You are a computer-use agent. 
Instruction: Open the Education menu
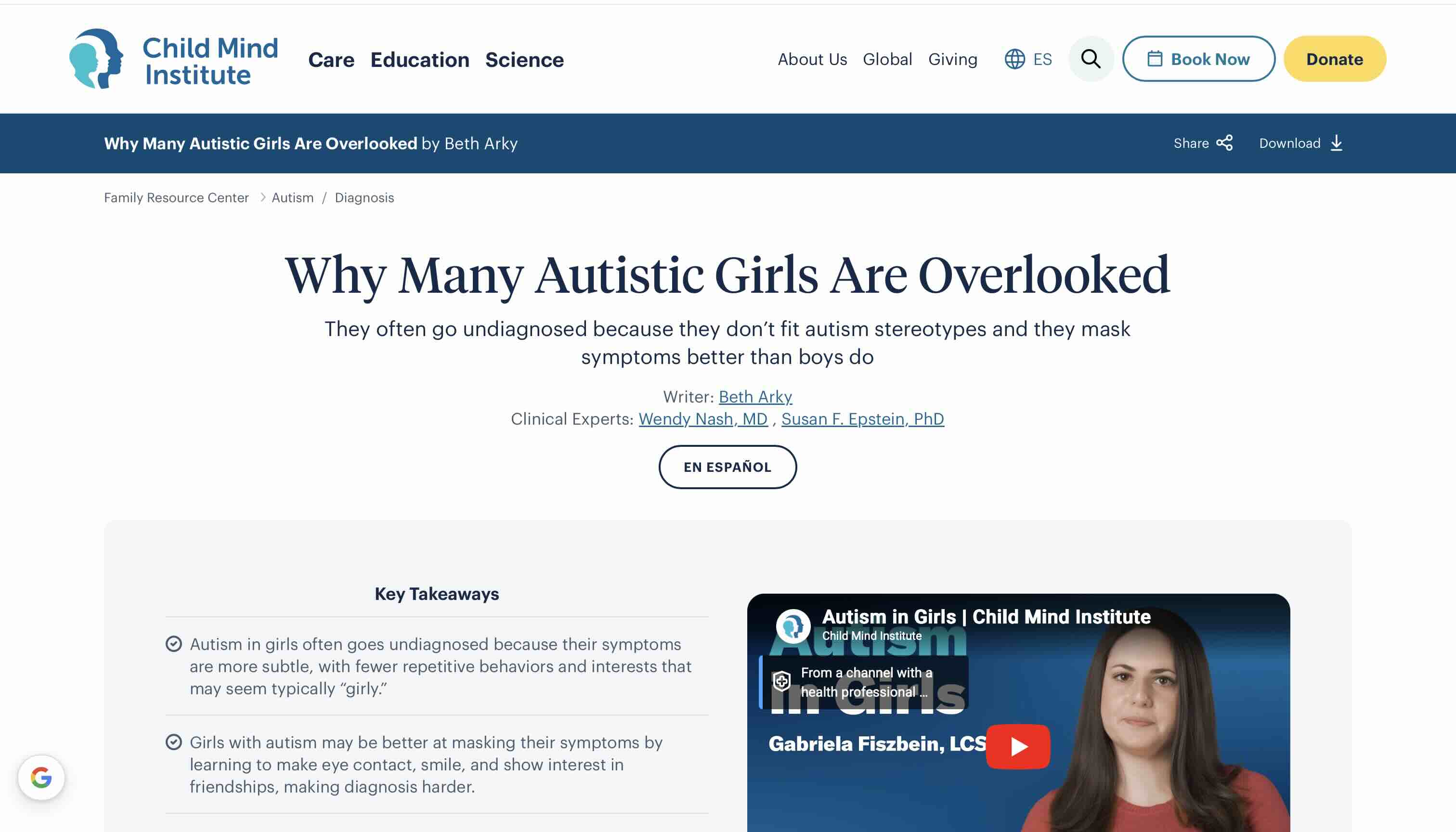(x=419, y=59)
